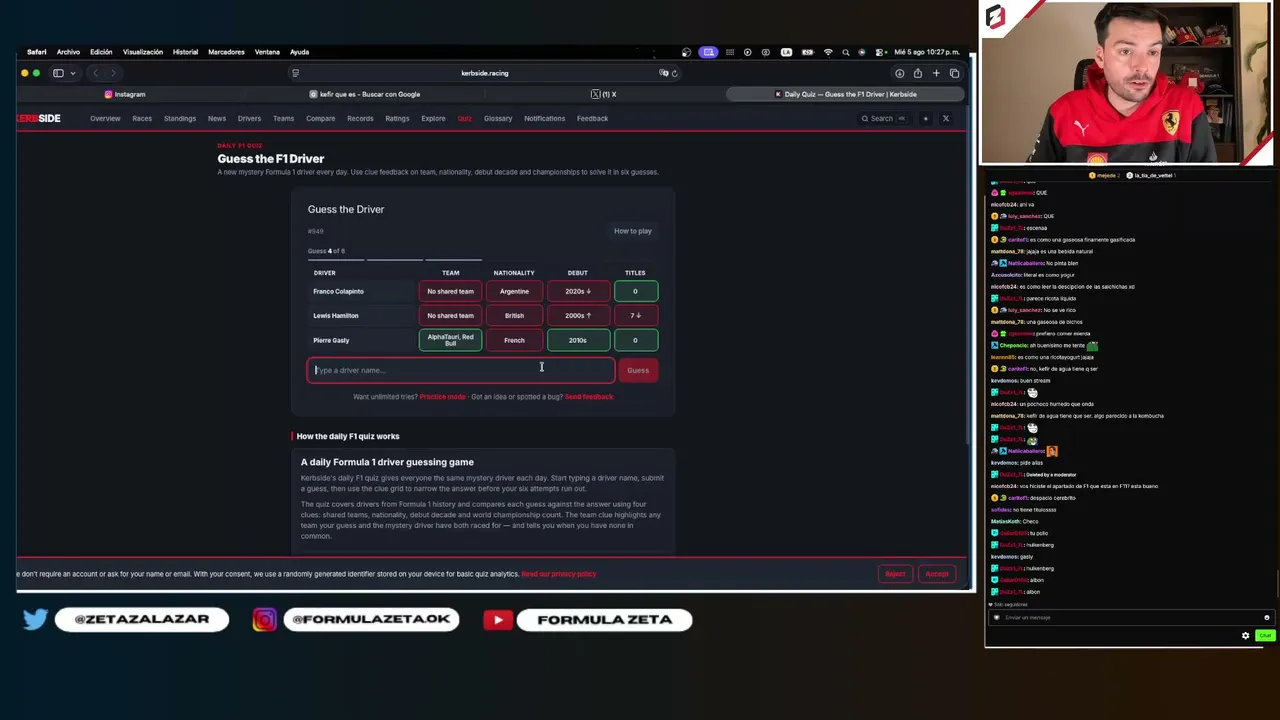The width and height of the screenshot is (1280, 720).
Task: Focus the kerbside.racing address bar
Action: pyautogui.click(x=485, y=73)
